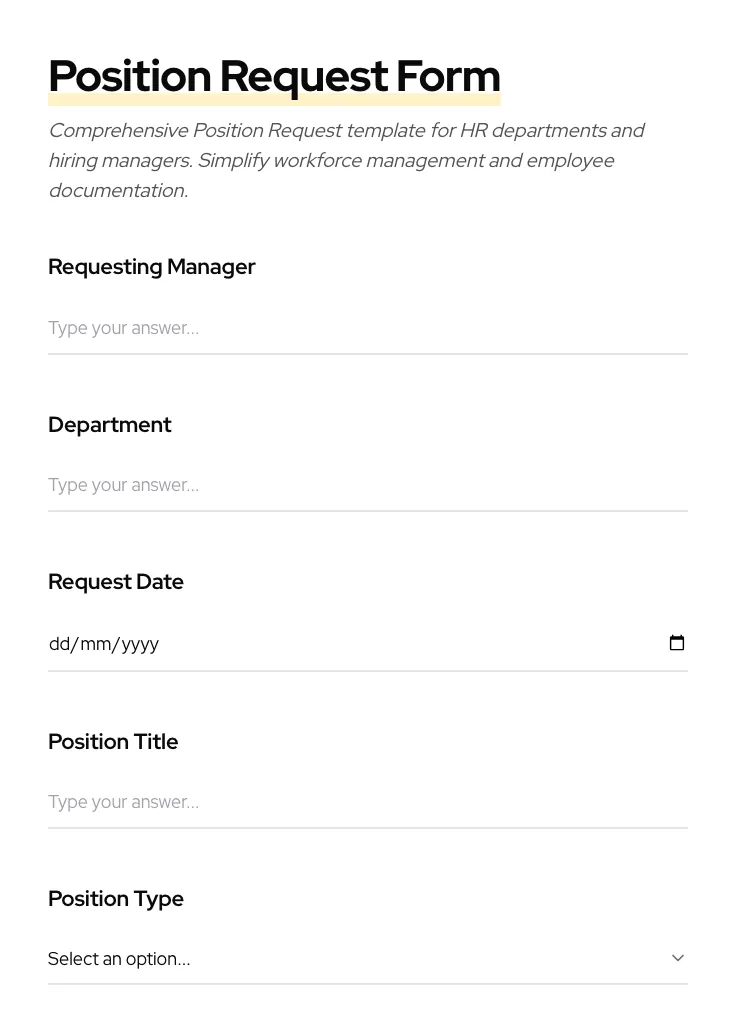The image size is (736, 1024).
Task: Click the 'Requesting Manager' field label
Action: tap(152, 267)
